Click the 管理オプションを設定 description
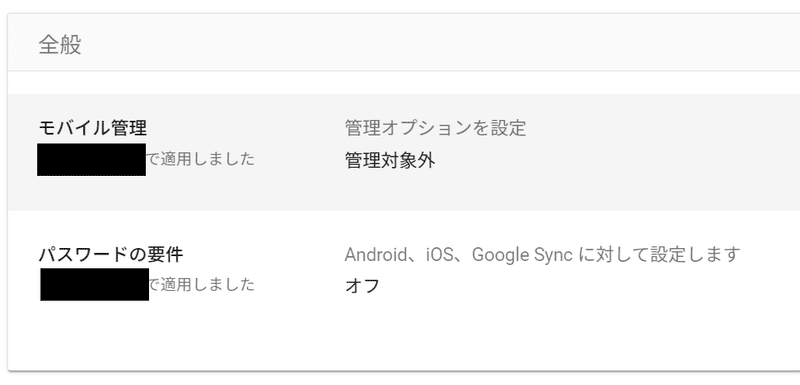 click(x=435, y=128)
